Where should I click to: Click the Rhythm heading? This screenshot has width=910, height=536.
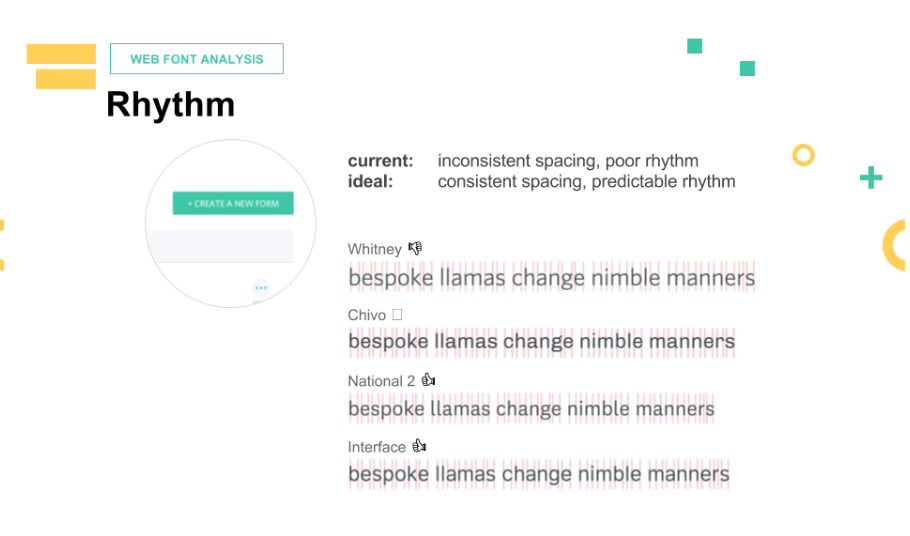[170, 105]
